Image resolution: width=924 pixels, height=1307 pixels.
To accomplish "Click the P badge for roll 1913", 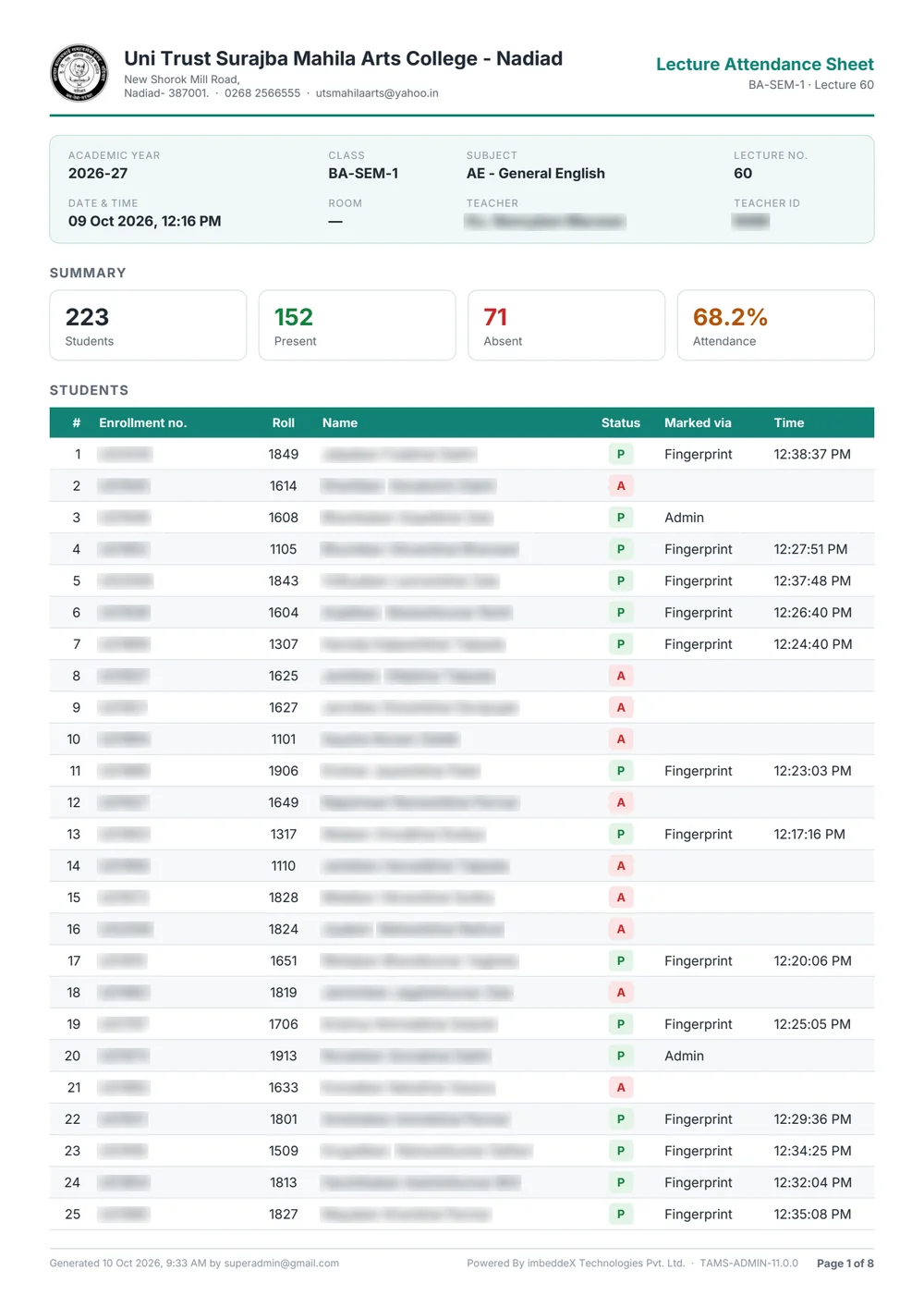I will 621,1056.
